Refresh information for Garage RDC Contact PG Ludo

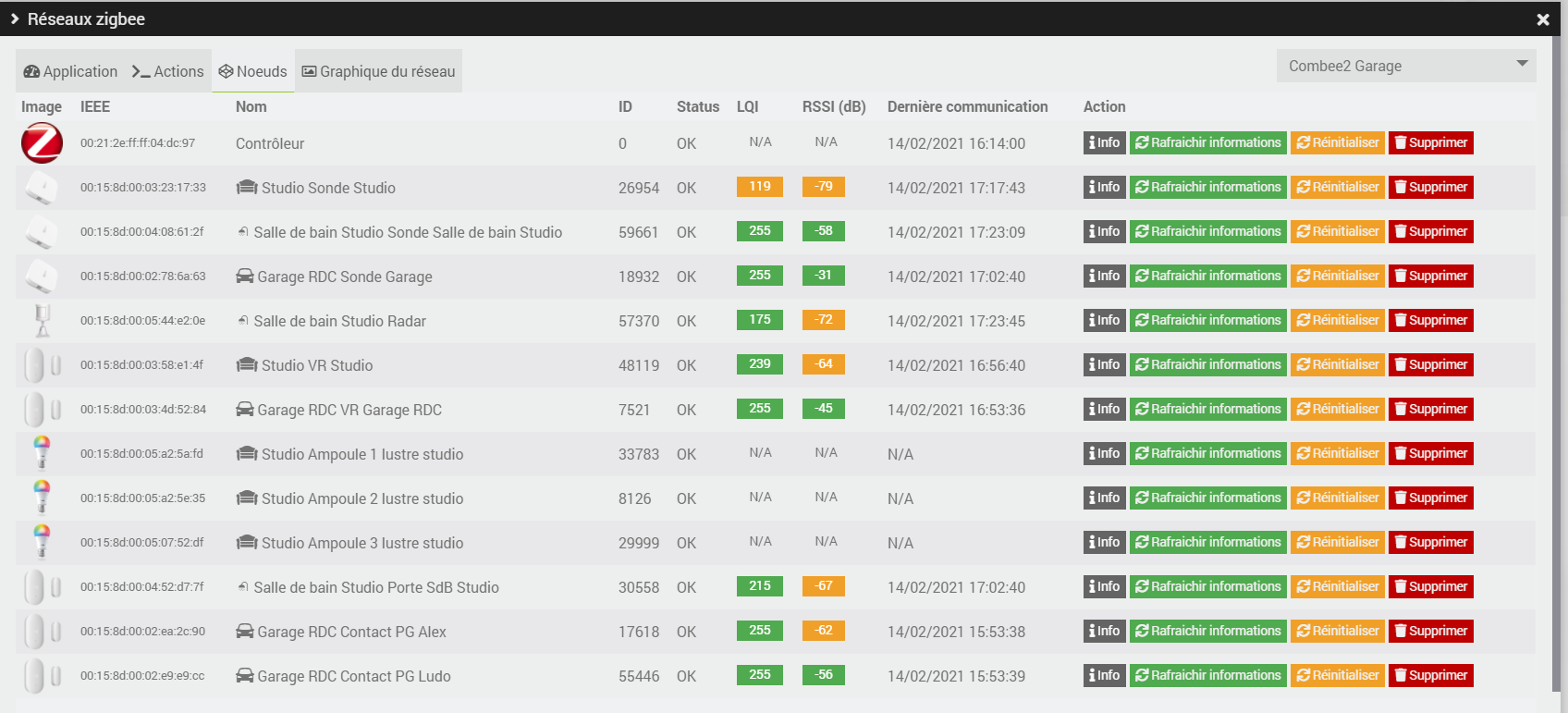pyautogui.click(x=1208, y=675)
